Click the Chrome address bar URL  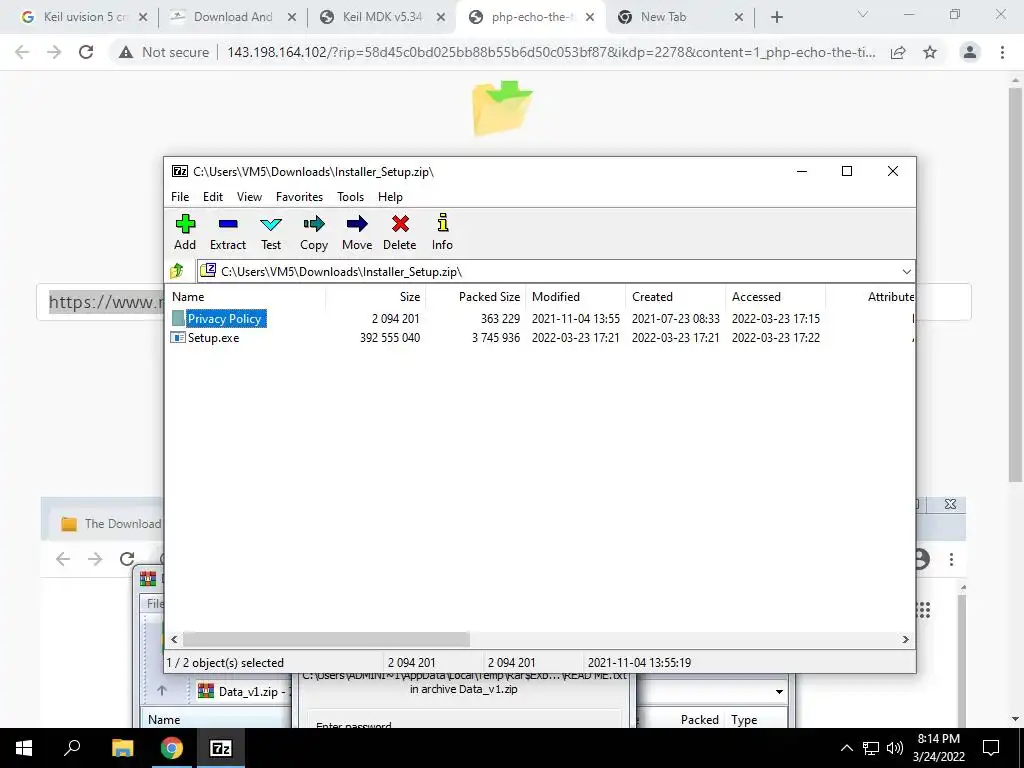(x=551, y=52)
